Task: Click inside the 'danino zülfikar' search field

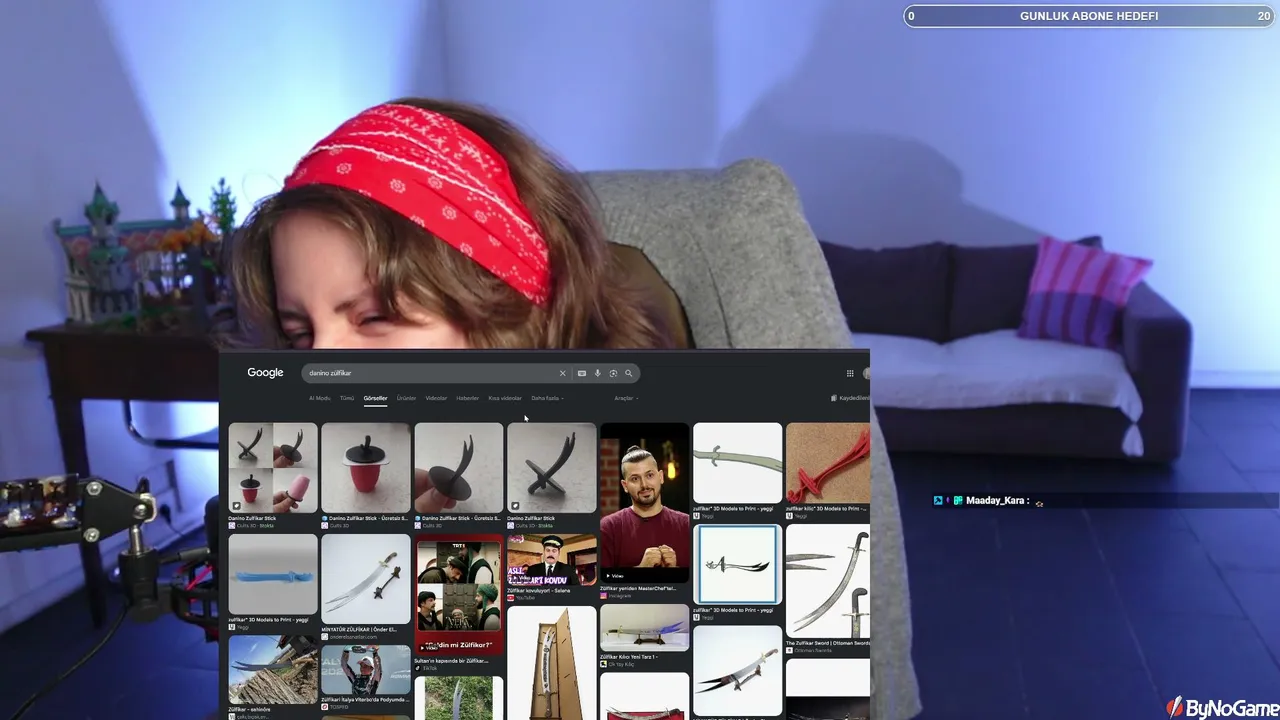Action: (432, 373)
